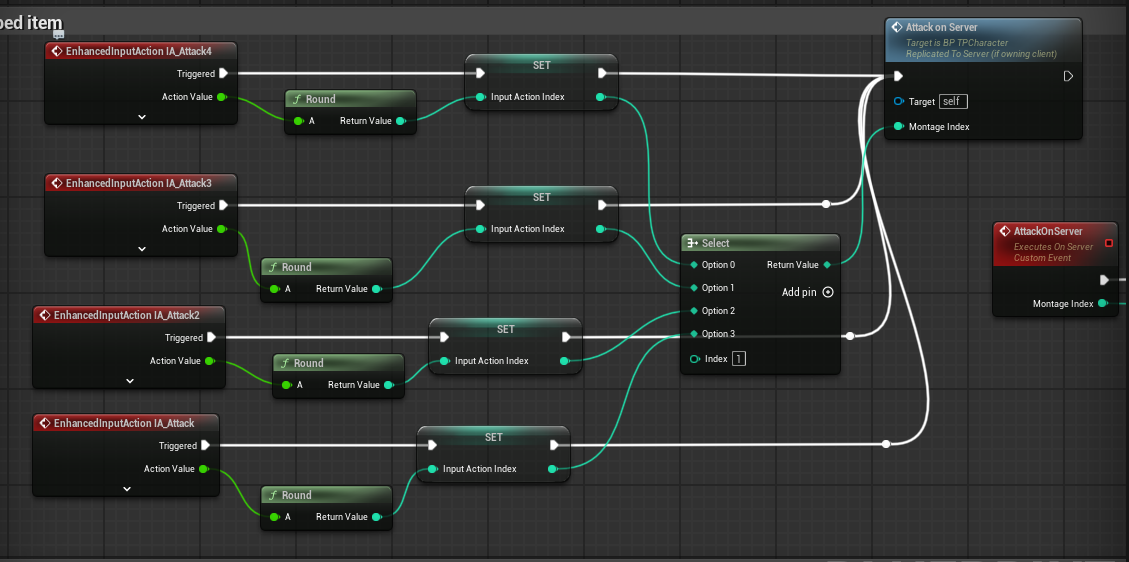Click Return Value pin of the Round node below IA_Attack
1129x562 pixels.
[377, 517]
